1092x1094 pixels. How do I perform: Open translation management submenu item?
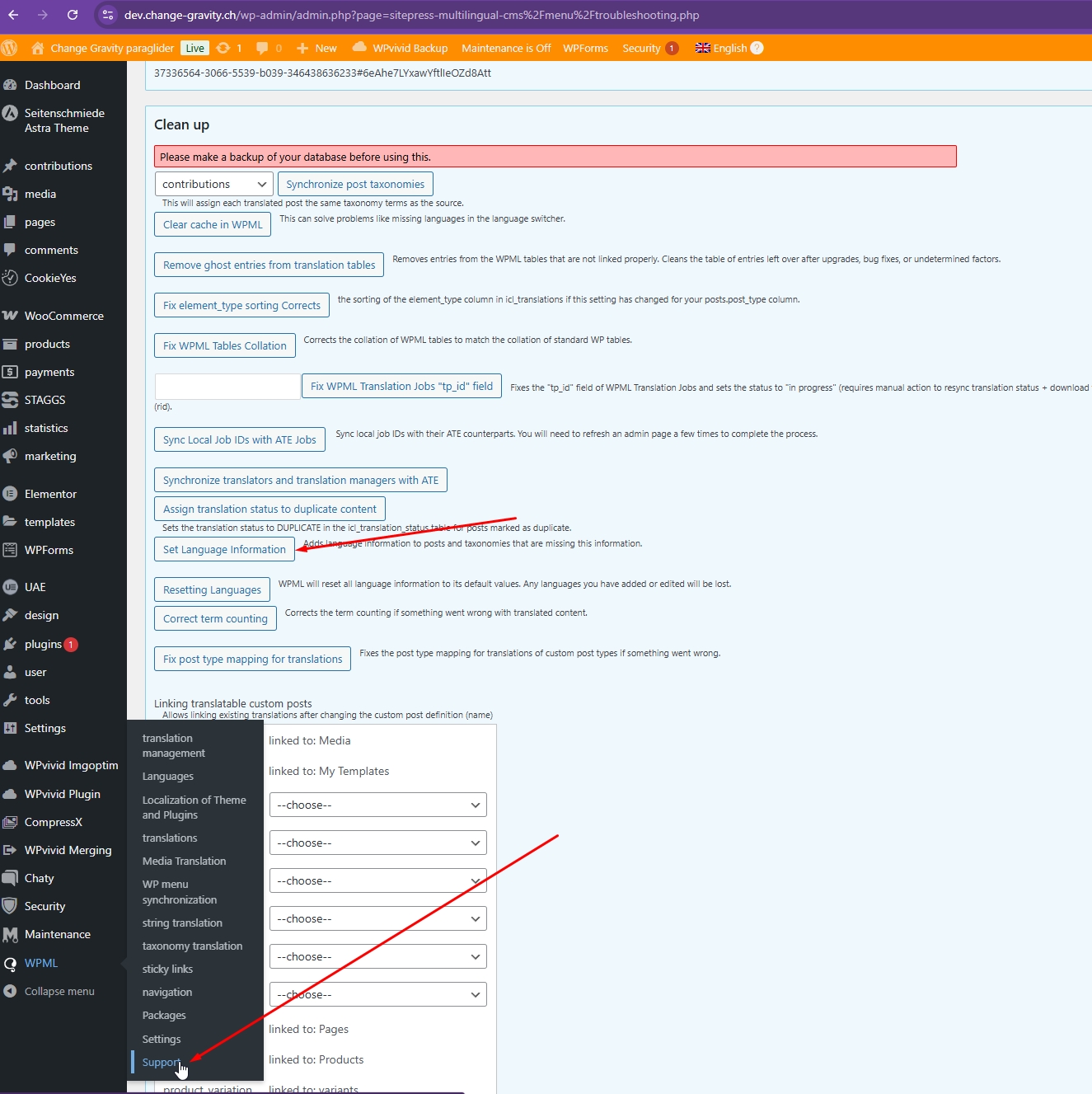coord(174,745)
